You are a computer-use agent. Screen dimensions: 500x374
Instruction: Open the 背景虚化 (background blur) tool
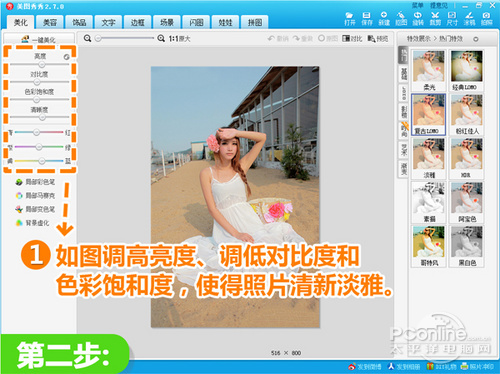coord(32,223)
